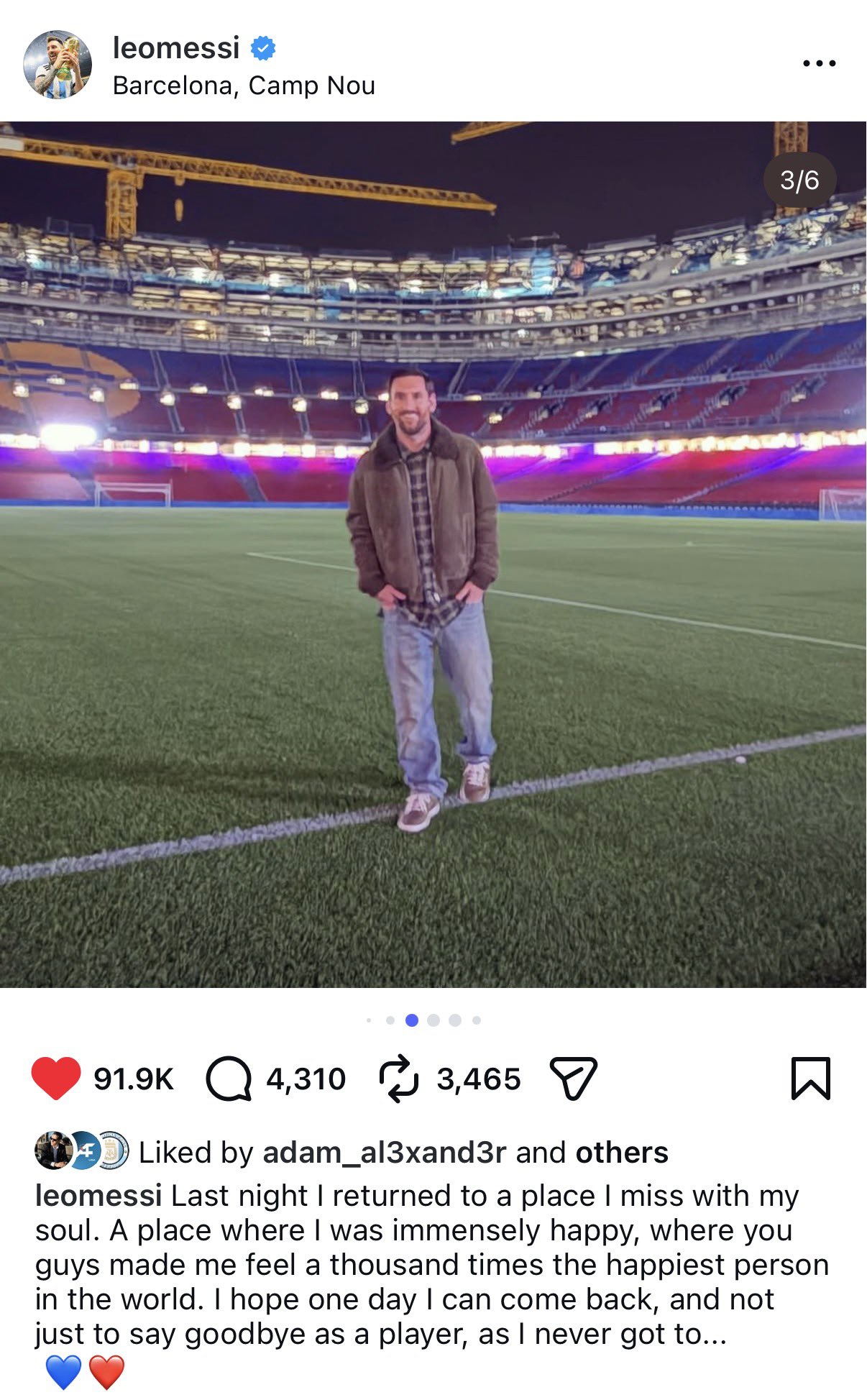
Task: Tap the 3/6 photo counter badge
Action: pyautogui.click(x=799, y=180)
